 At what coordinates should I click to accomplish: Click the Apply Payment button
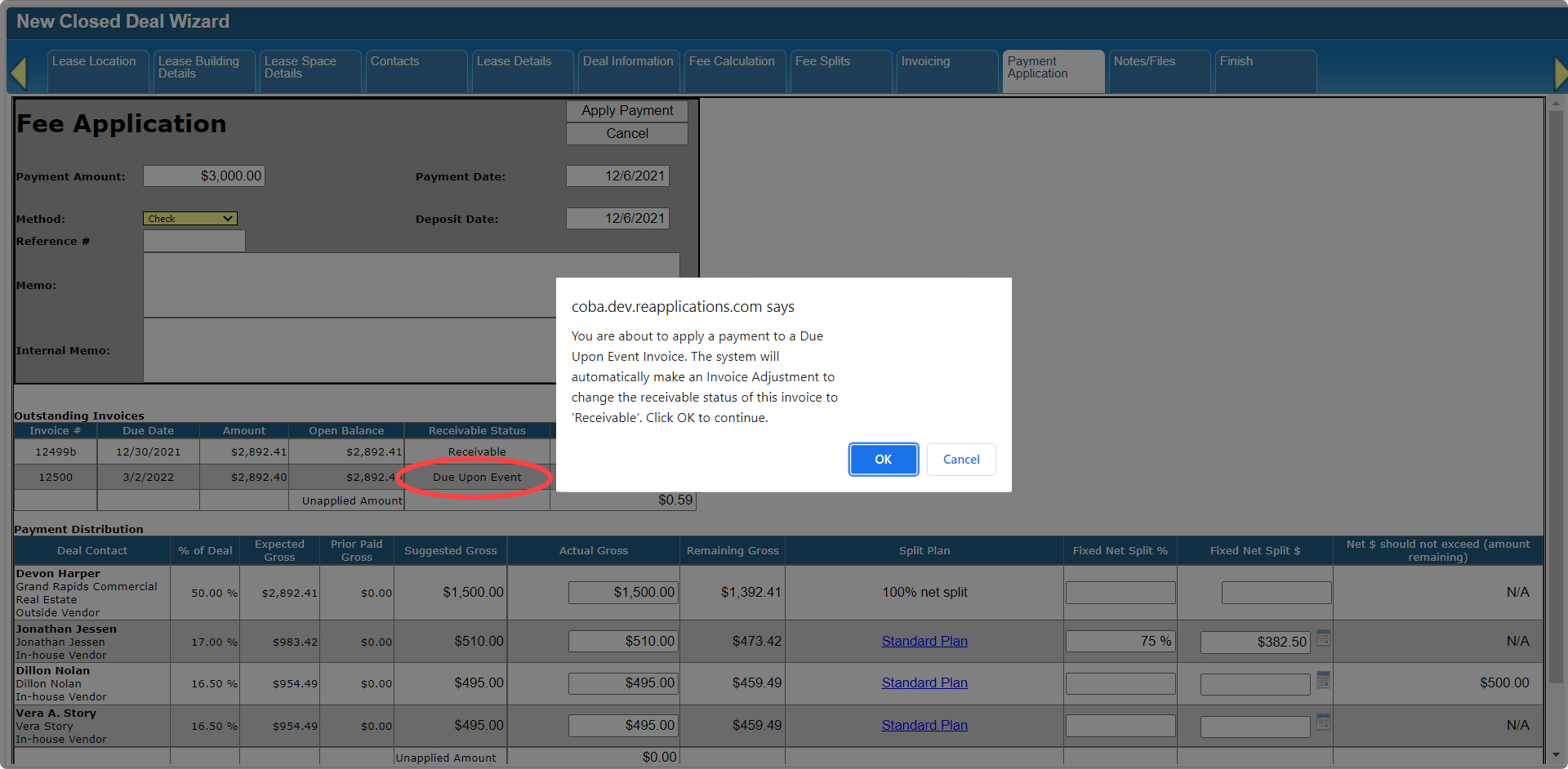(x=626, y=111)
